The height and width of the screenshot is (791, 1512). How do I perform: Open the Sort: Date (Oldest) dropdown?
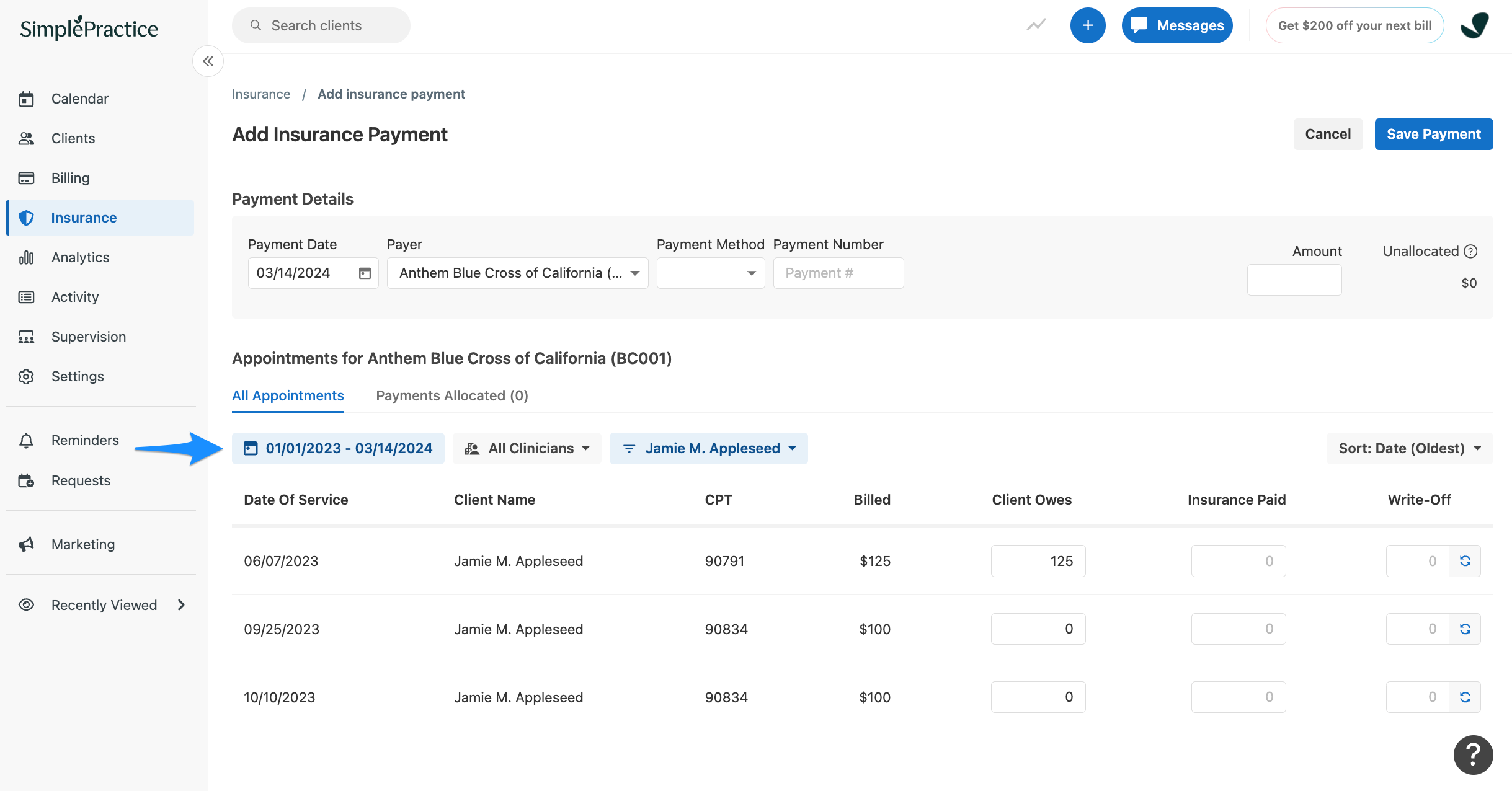pos(1410,448)
